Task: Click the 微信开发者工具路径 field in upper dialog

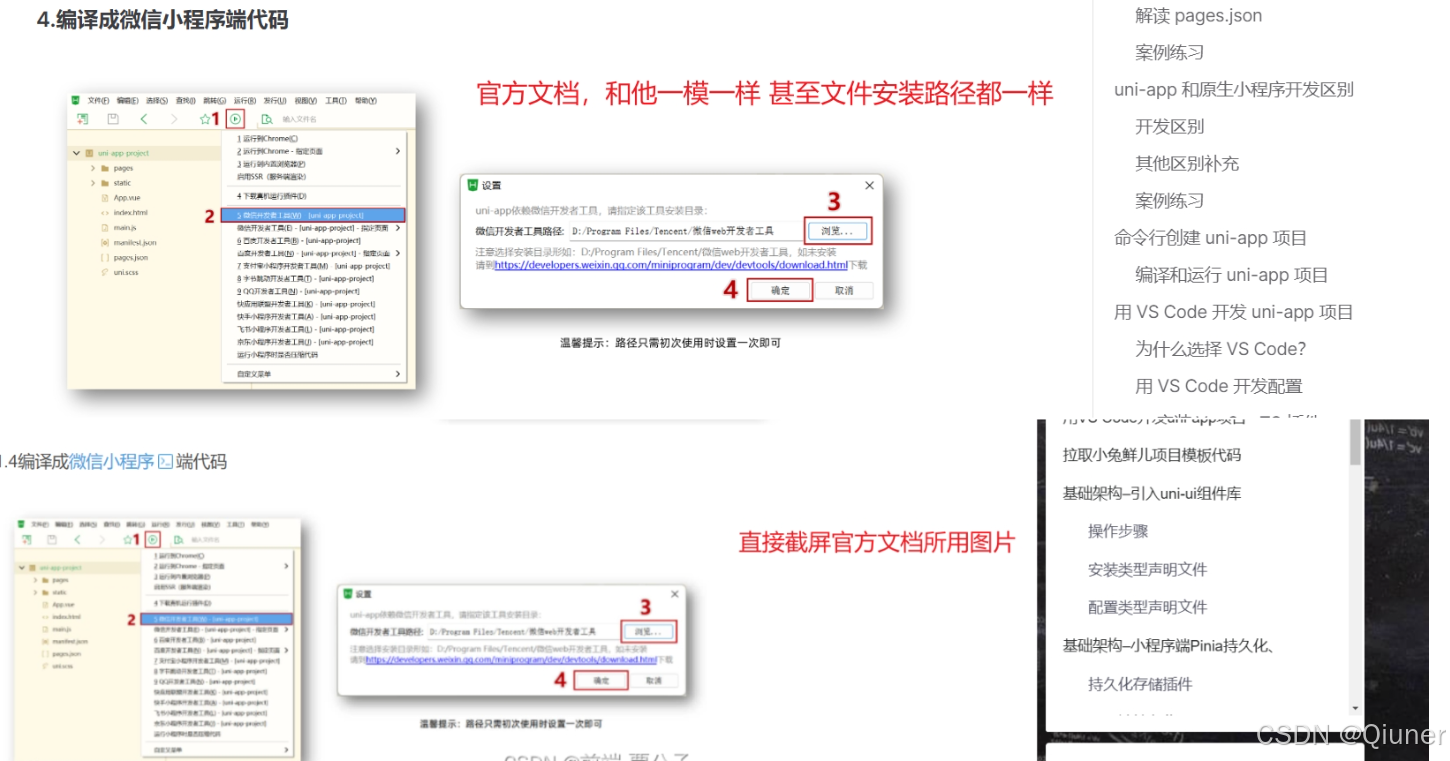Action: point(686,231)
